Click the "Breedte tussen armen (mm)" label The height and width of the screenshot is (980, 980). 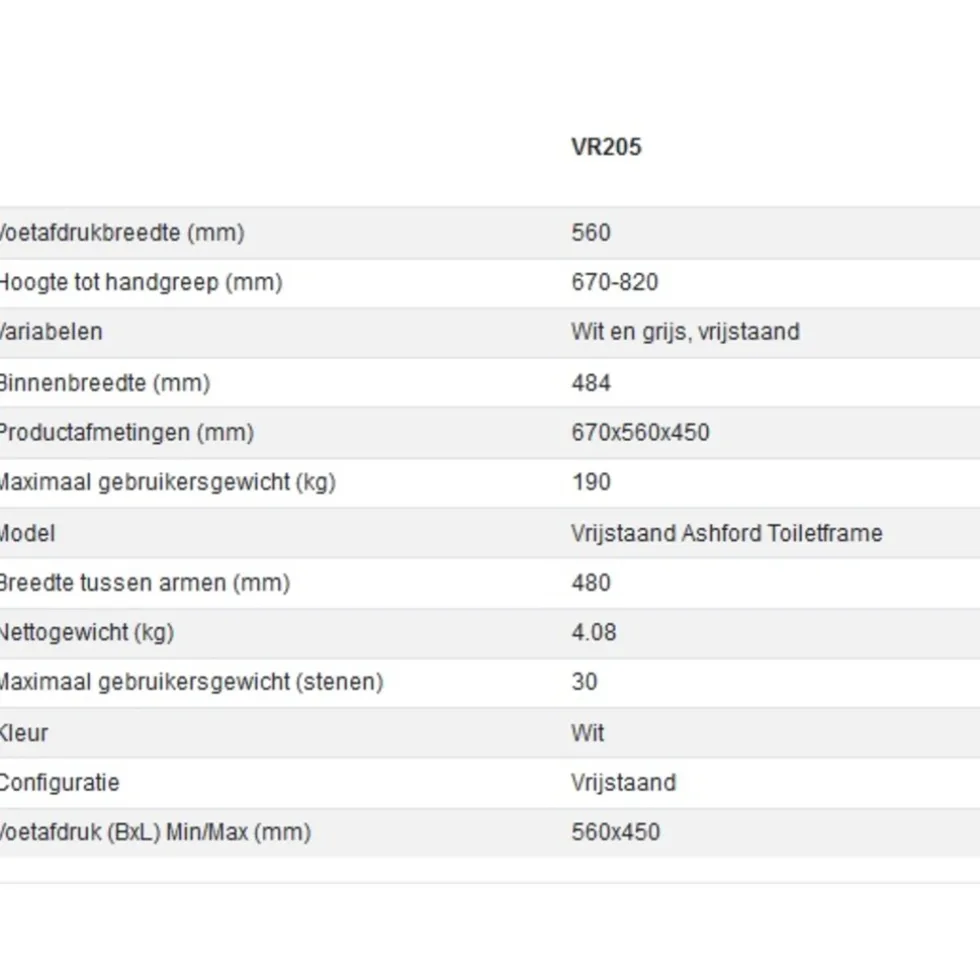point(143,583)
